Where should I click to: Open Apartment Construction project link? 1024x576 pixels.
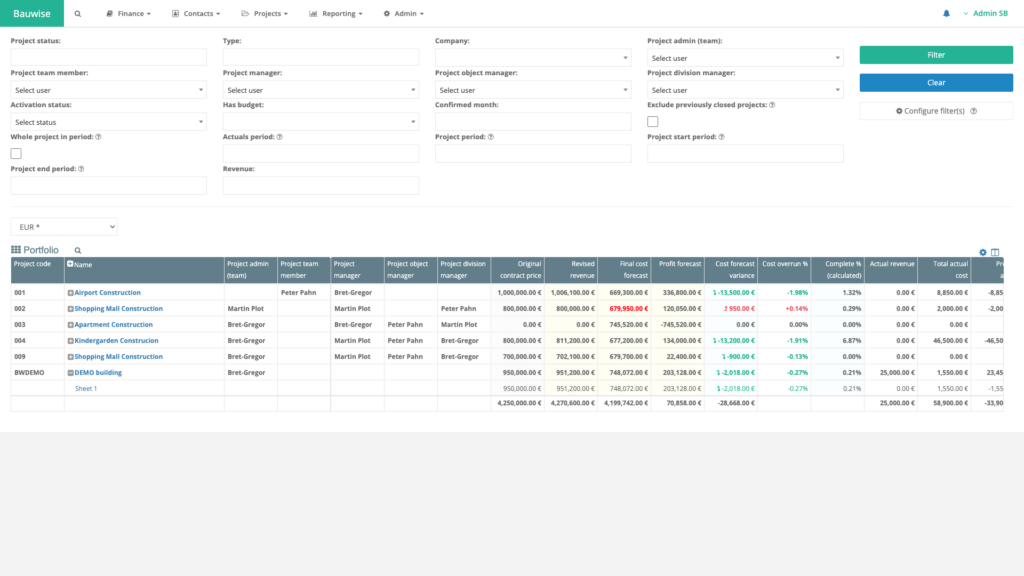(114, 325)
